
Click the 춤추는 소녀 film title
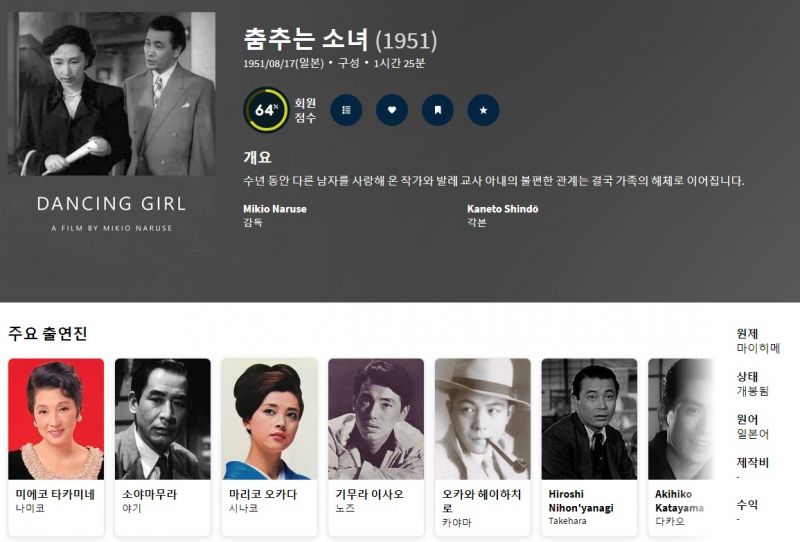306,40
